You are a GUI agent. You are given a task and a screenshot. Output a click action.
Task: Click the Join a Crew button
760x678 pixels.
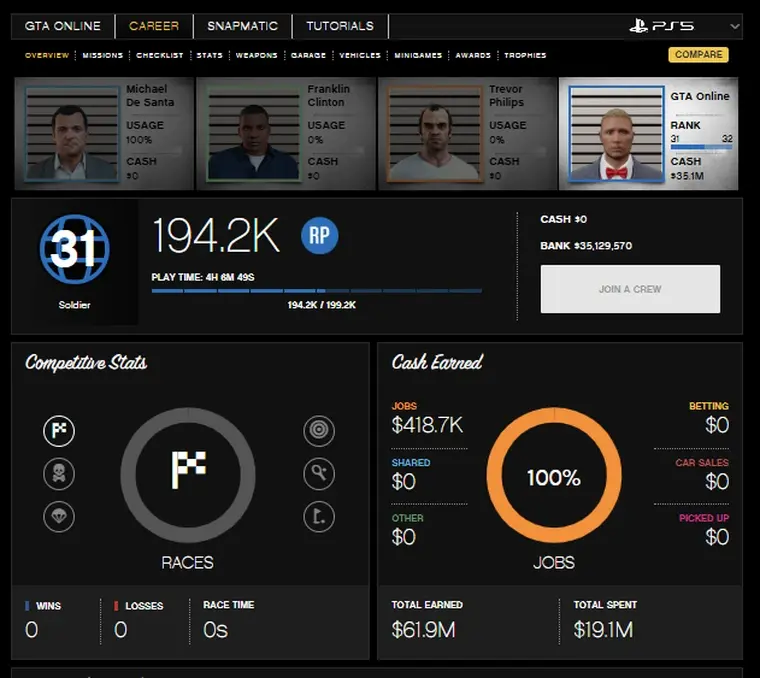click(630, 289)
